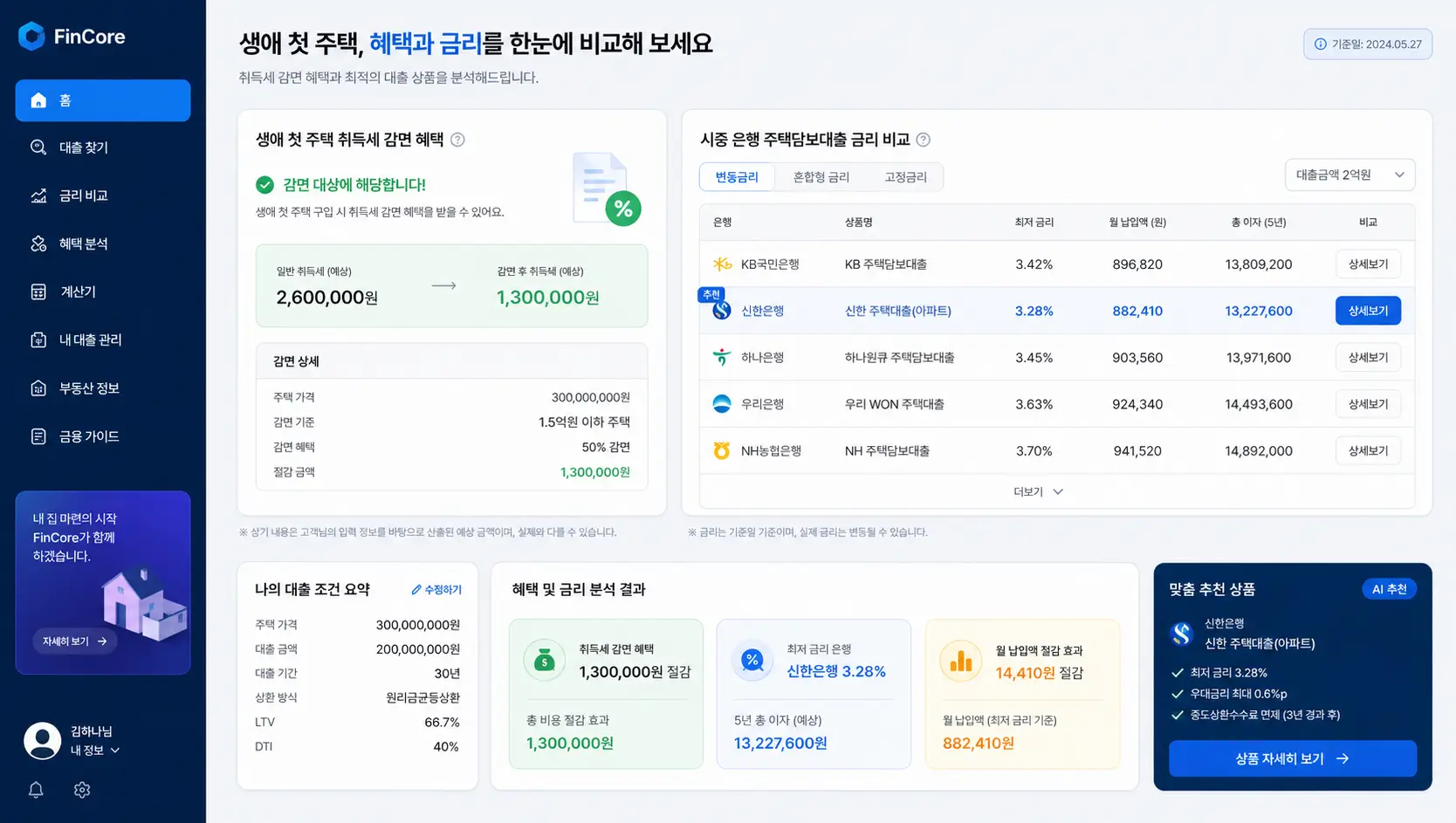Click the 금융 가이드 document icon
This screenshot has height=823, width=1456.
point(38,436)
